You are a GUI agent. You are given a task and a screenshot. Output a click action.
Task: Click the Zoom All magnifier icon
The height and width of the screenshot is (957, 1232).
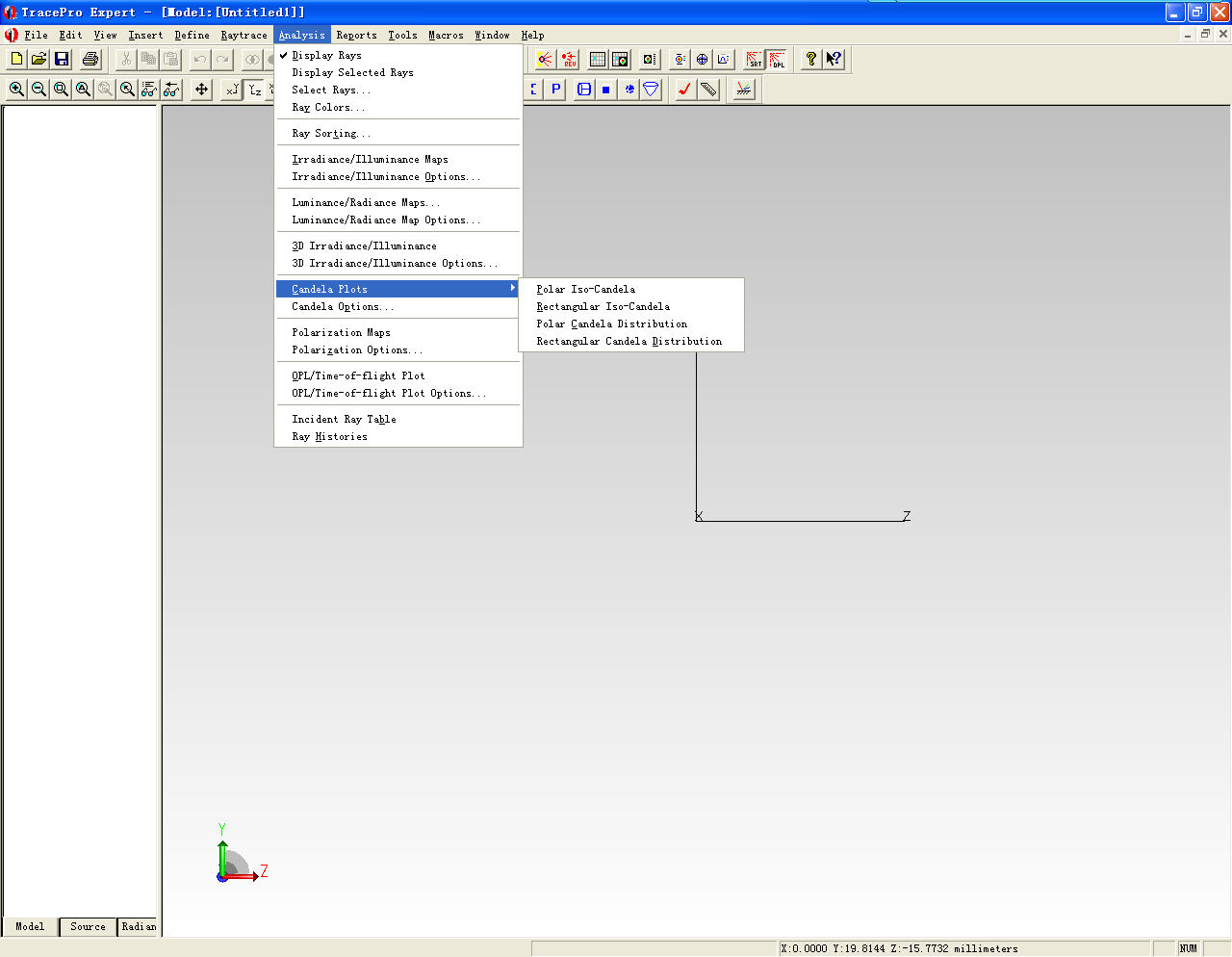pos(83,90)
